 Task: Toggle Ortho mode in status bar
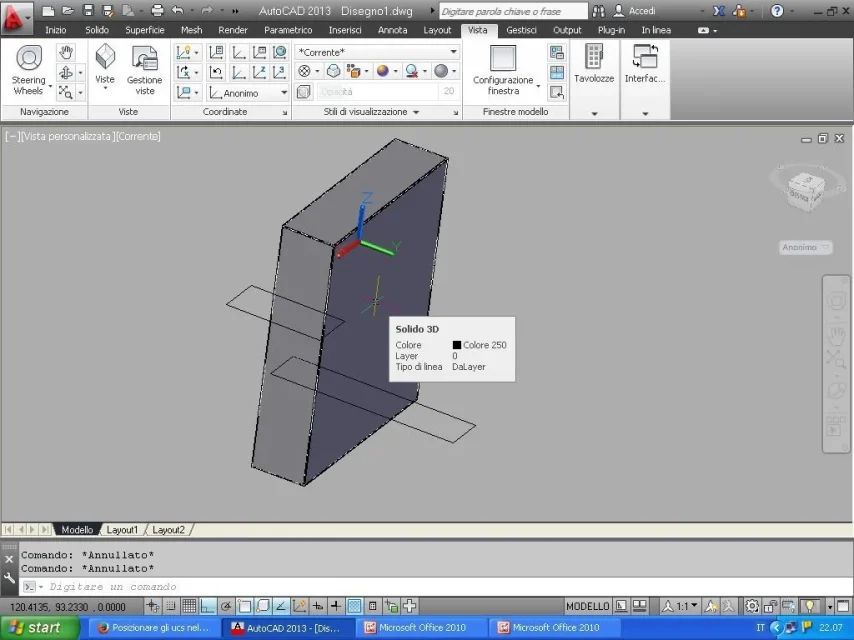[x=208, y=606]
